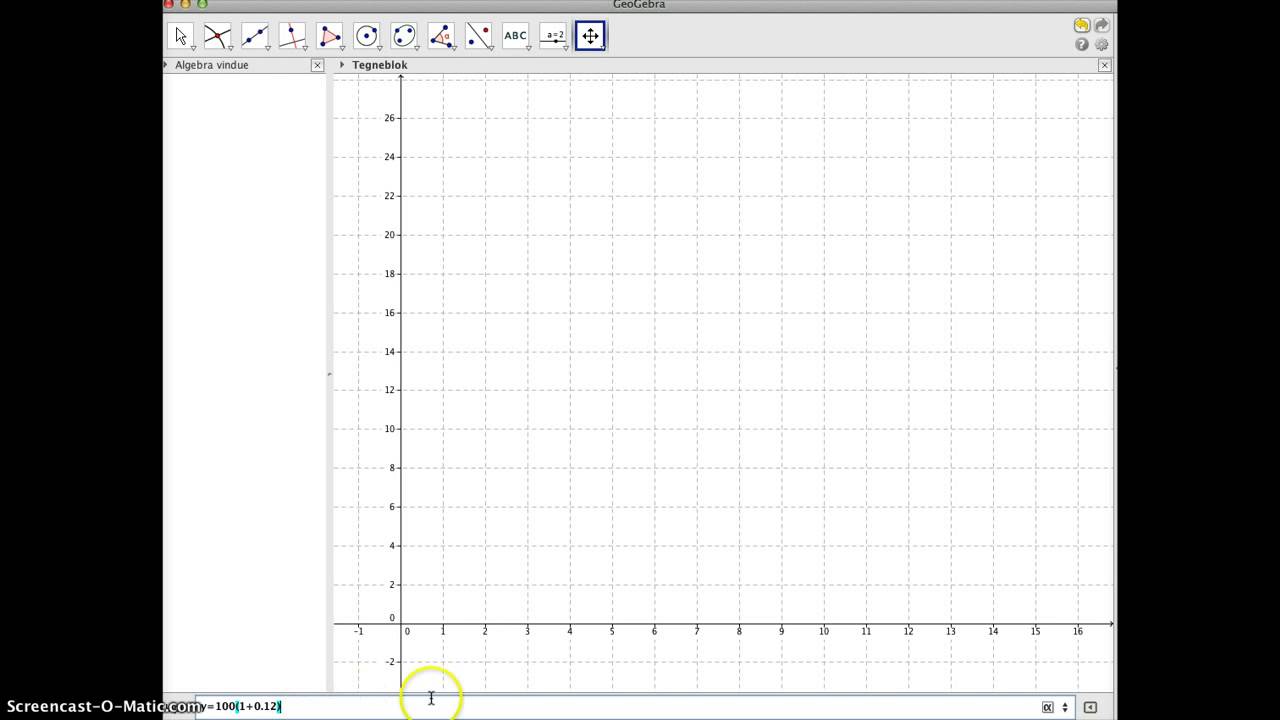Select the Polygon tool
Image resolution: width=1280 pixels, height=720 pixels.
click(x=330, y=36)
